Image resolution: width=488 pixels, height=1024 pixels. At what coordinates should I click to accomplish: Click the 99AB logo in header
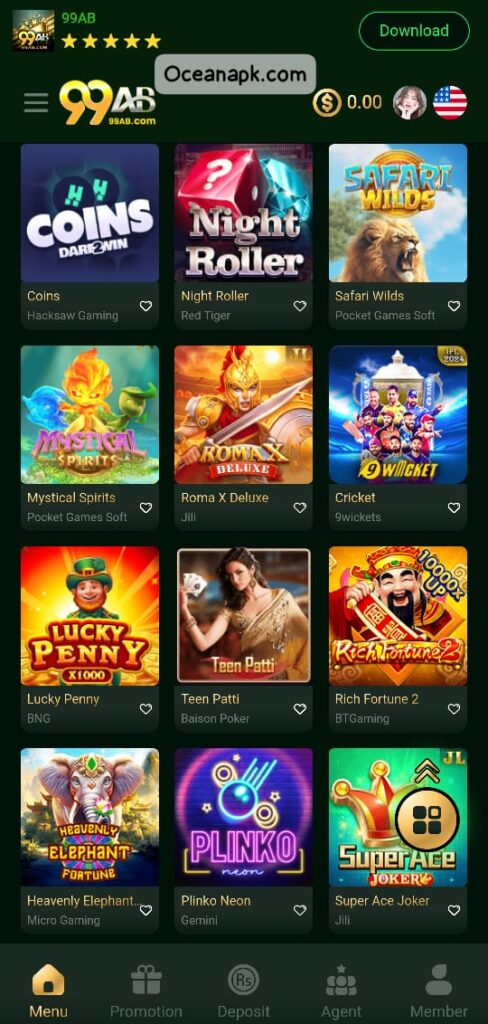(x=108, y=103)
